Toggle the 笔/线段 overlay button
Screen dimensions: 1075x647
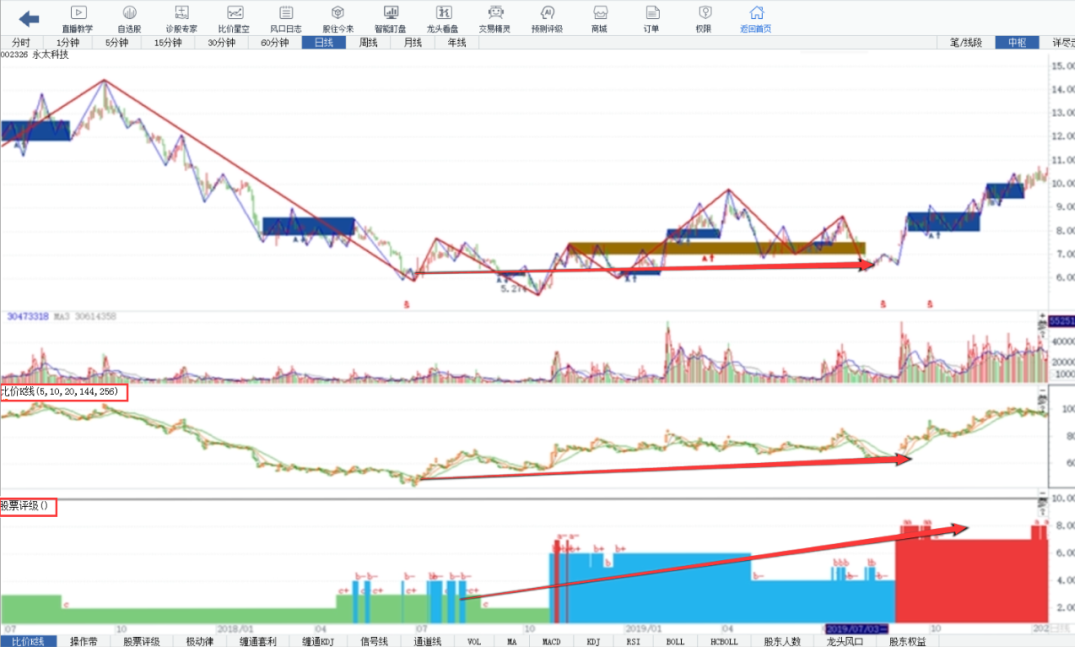click(965, 43)
